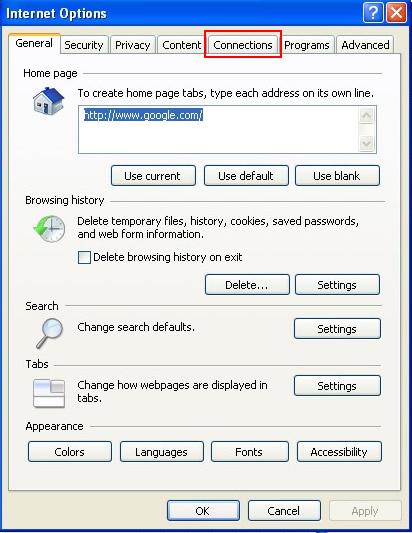Open Settings for search defaults
This screenshot has width=412, height=533.
coord(337,329)
